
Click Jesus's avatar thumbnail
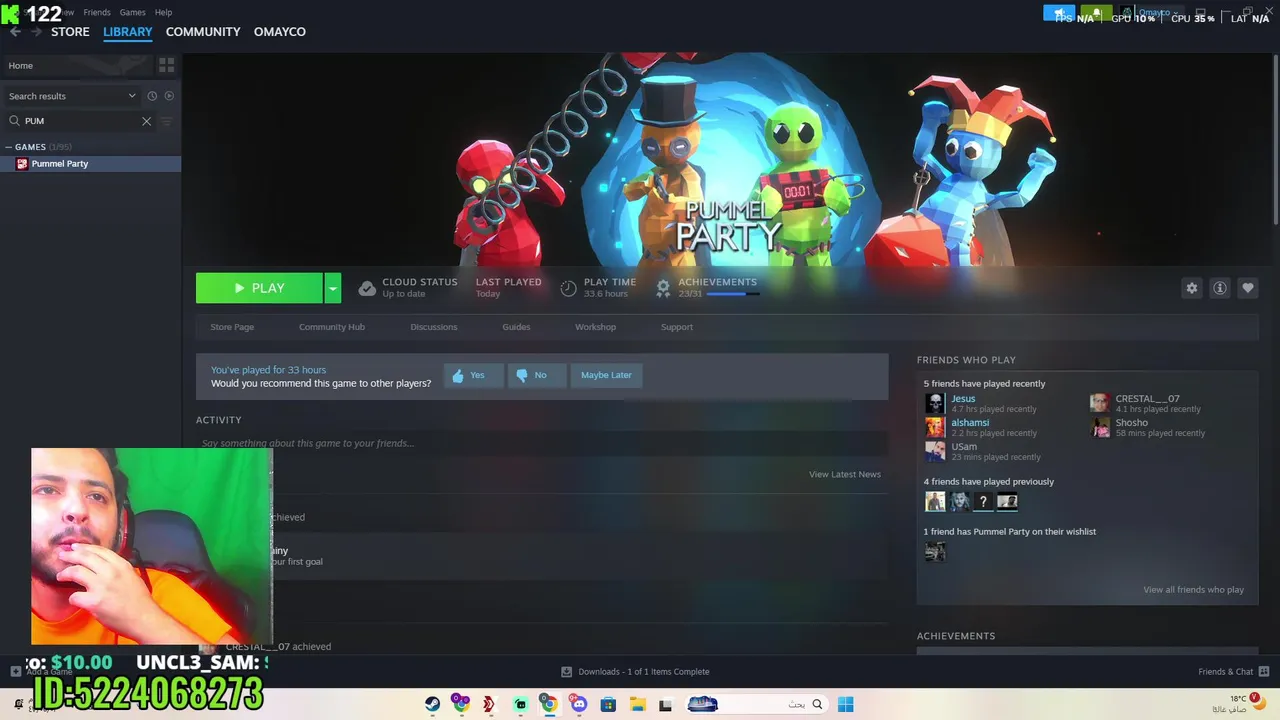935,403
